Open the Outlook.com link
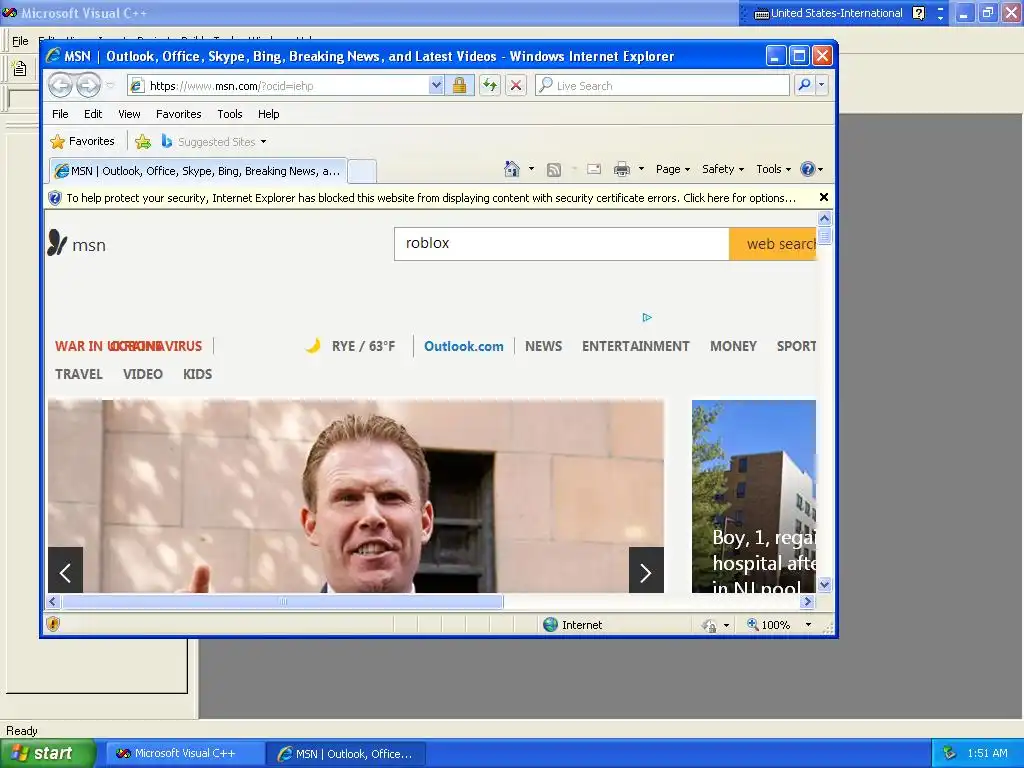Viewport: 1024px width, 768px height. coord(464,346)
